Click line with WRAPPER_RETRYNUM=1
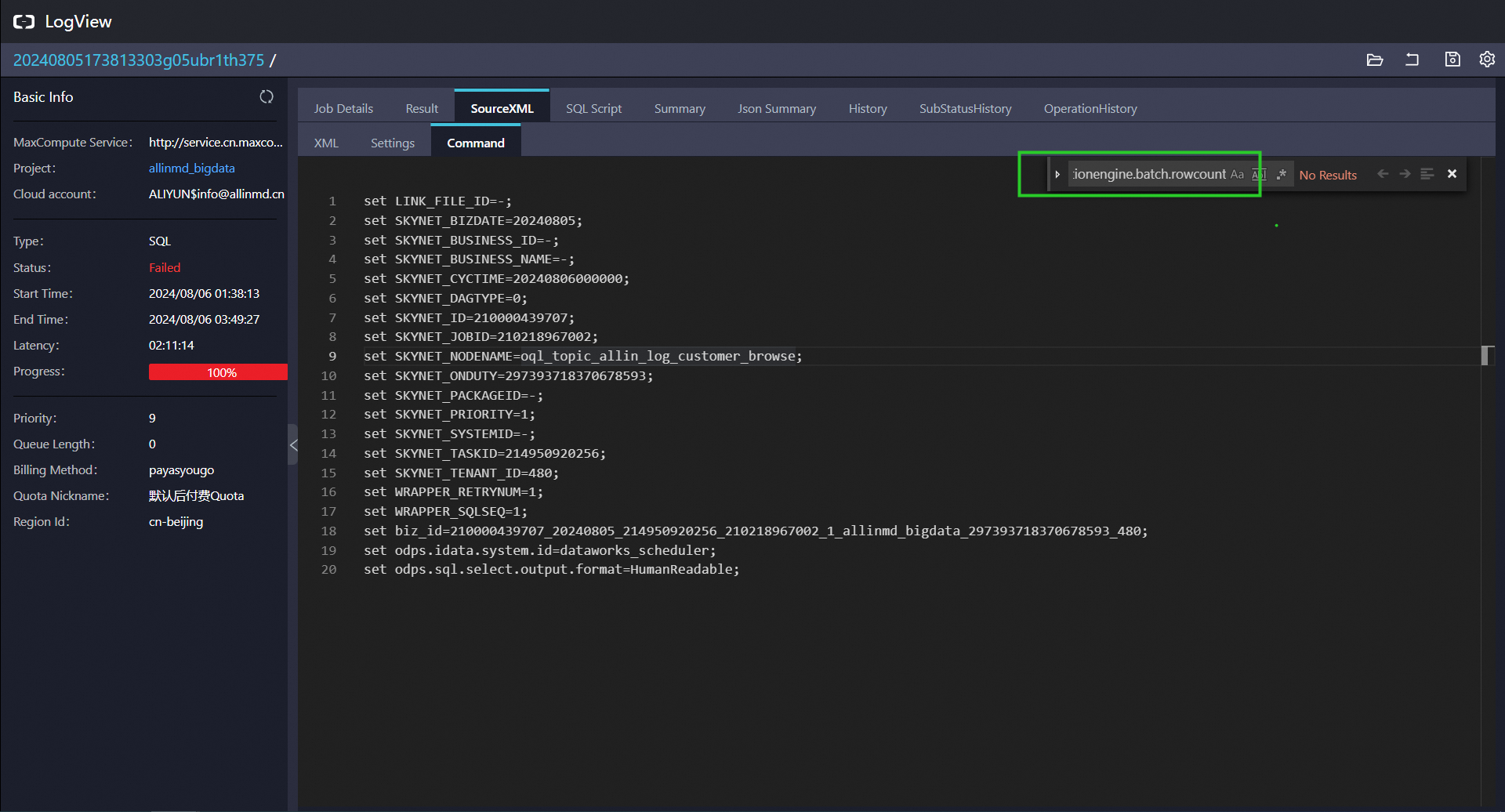This screenshot has width=1505, height=812. point(453,491)
